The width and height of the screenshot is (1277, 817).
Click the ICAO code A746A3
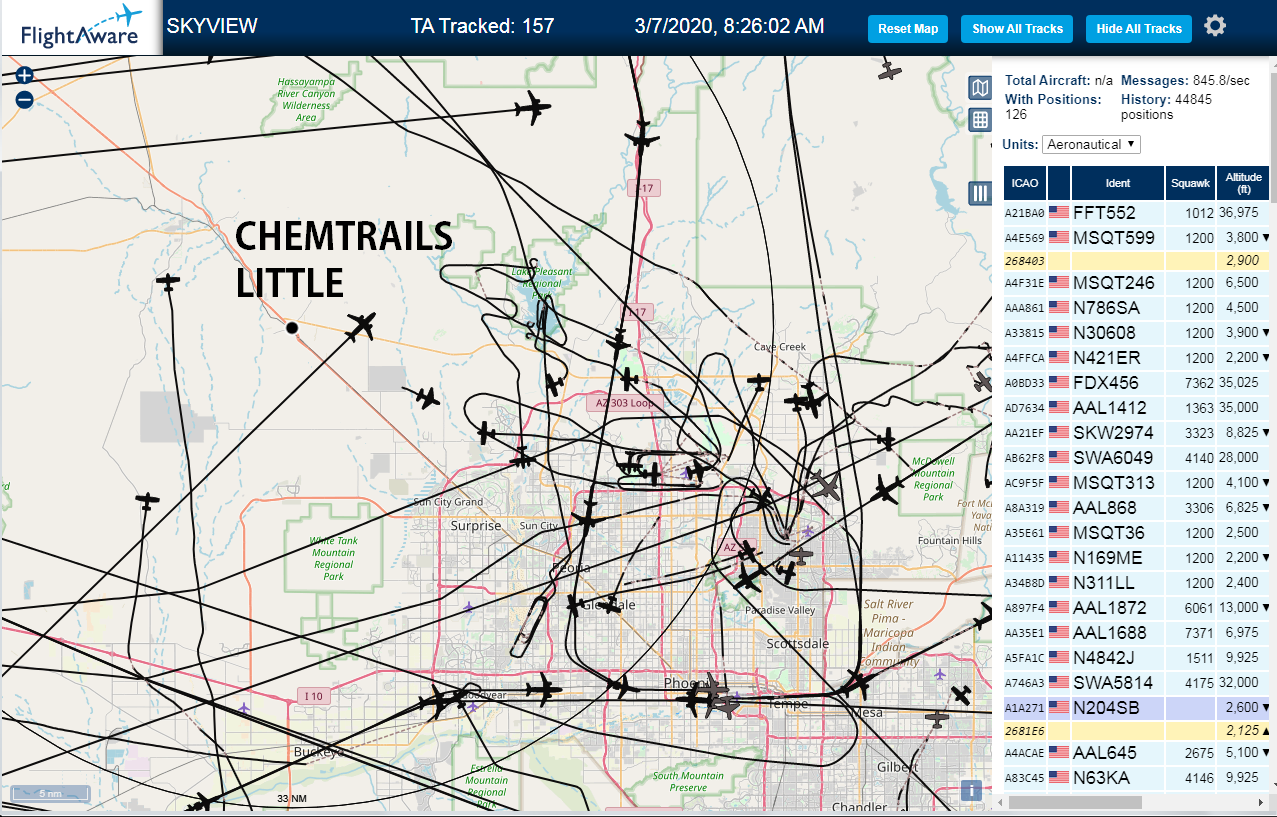pyautogui.click(x=1025, y=683)
